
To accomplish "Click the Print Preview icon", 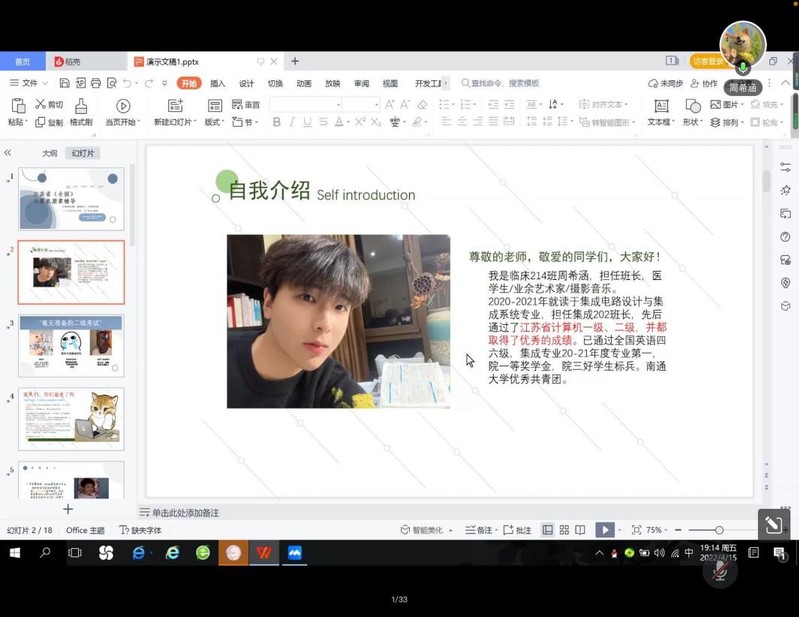I will point(112,83).
